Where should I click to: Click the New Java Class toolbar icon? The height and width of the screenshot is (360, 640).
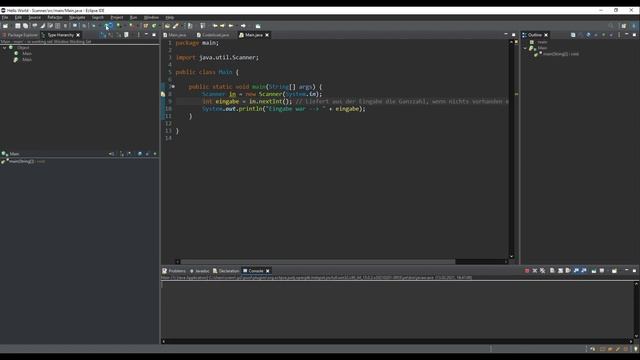[x=154, y=26]
